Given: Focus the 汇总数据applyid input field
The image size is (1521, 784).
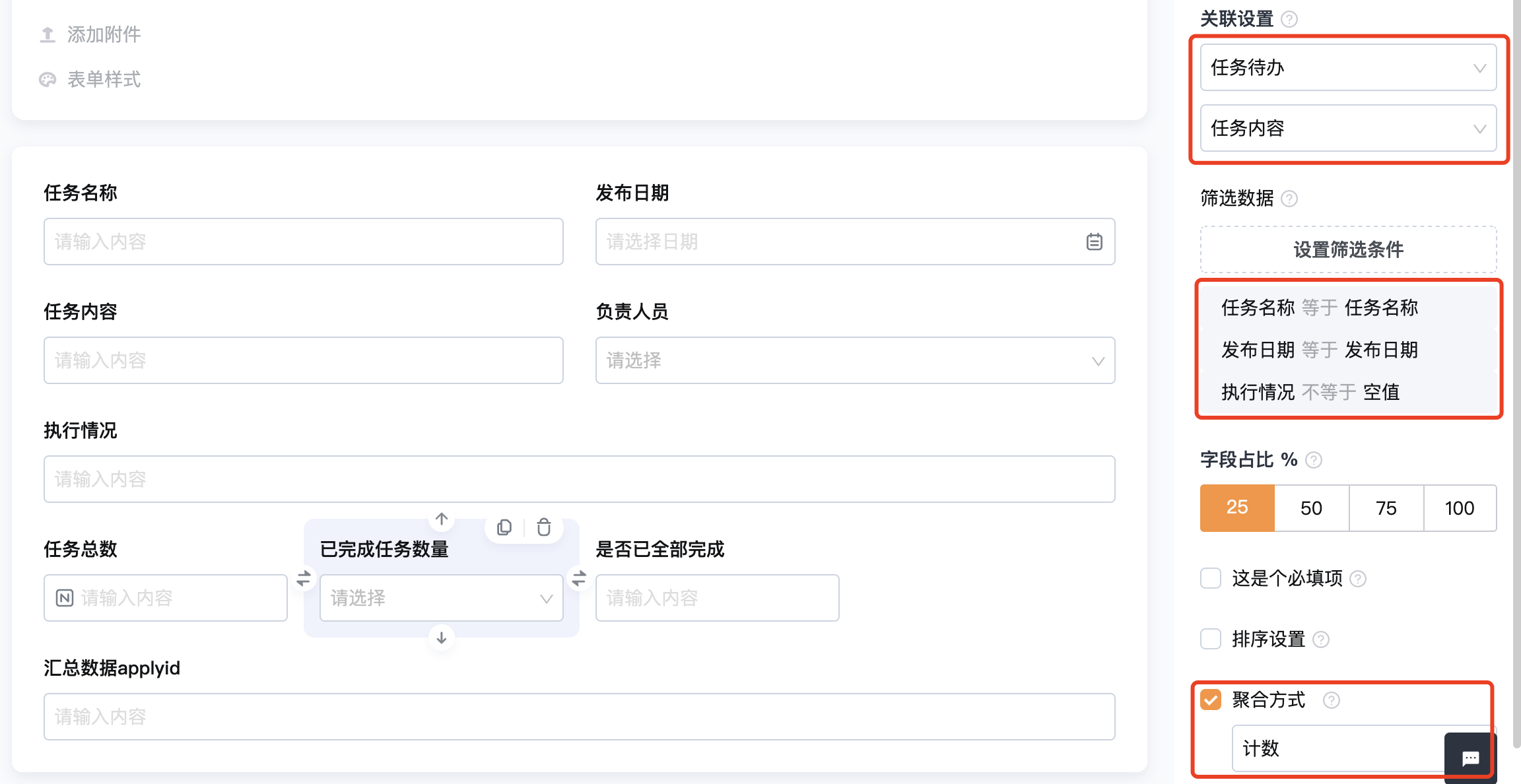Looking at the screenshot, I should 579,717.
